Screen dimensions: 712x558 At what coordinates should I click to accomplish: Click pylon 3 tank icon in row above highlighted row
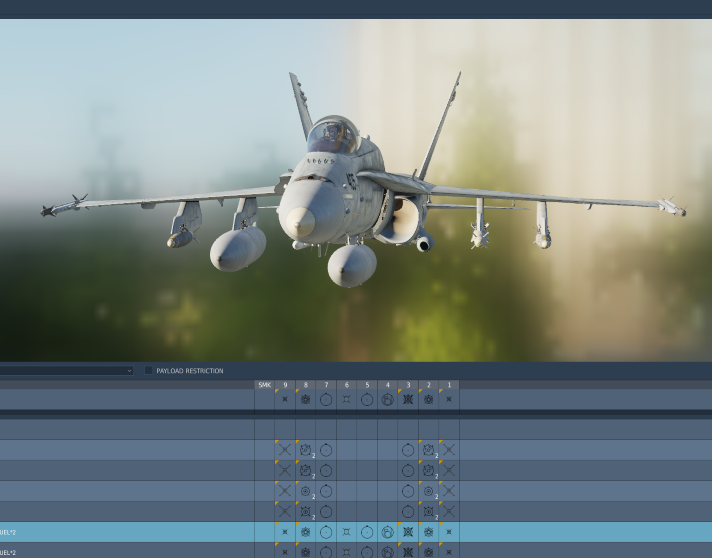pos(408,512)
